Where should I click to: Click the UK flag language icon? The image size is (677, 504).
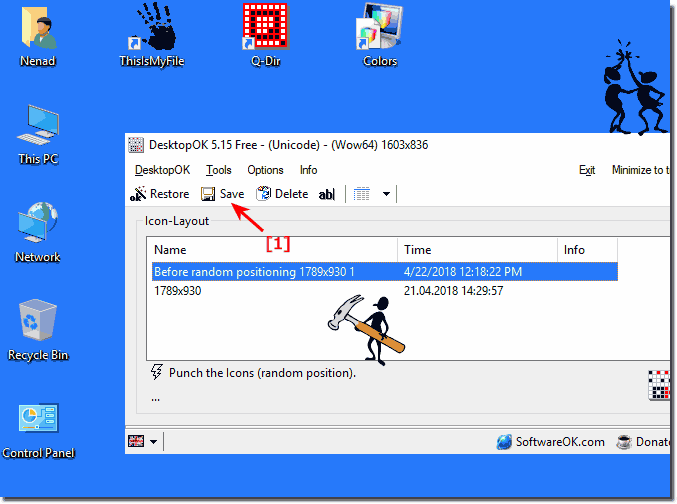pos(136,441)
